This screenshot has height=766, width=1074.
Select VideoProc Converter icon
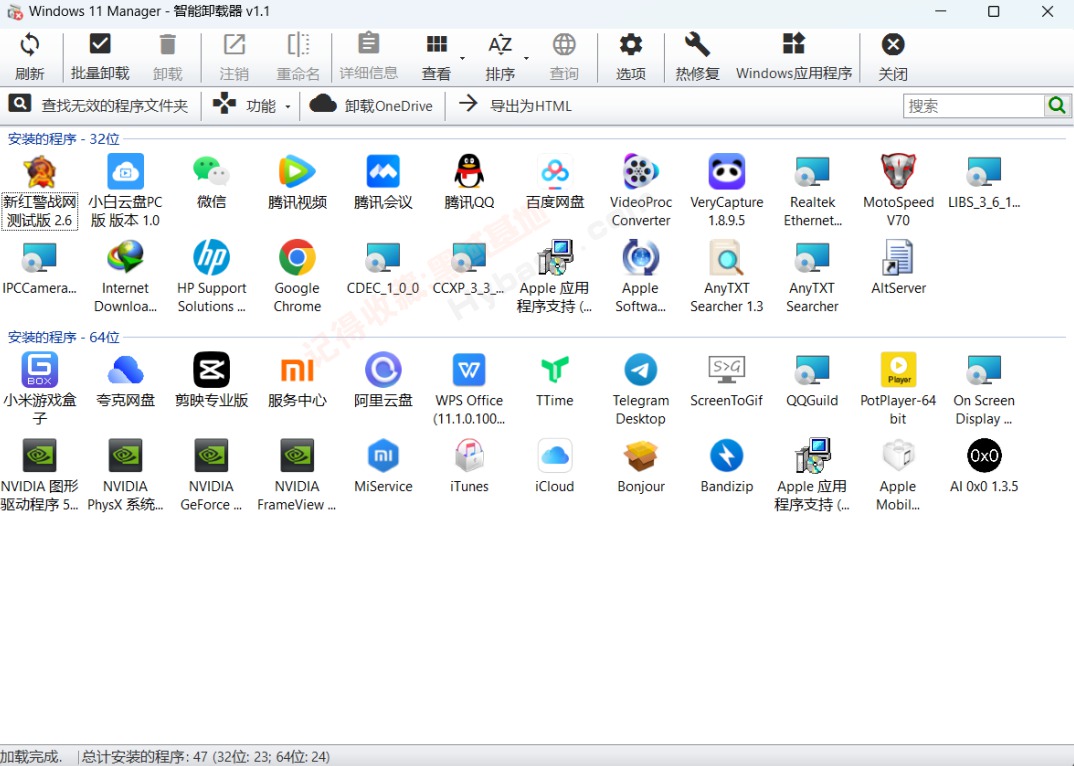coord(641,171)
